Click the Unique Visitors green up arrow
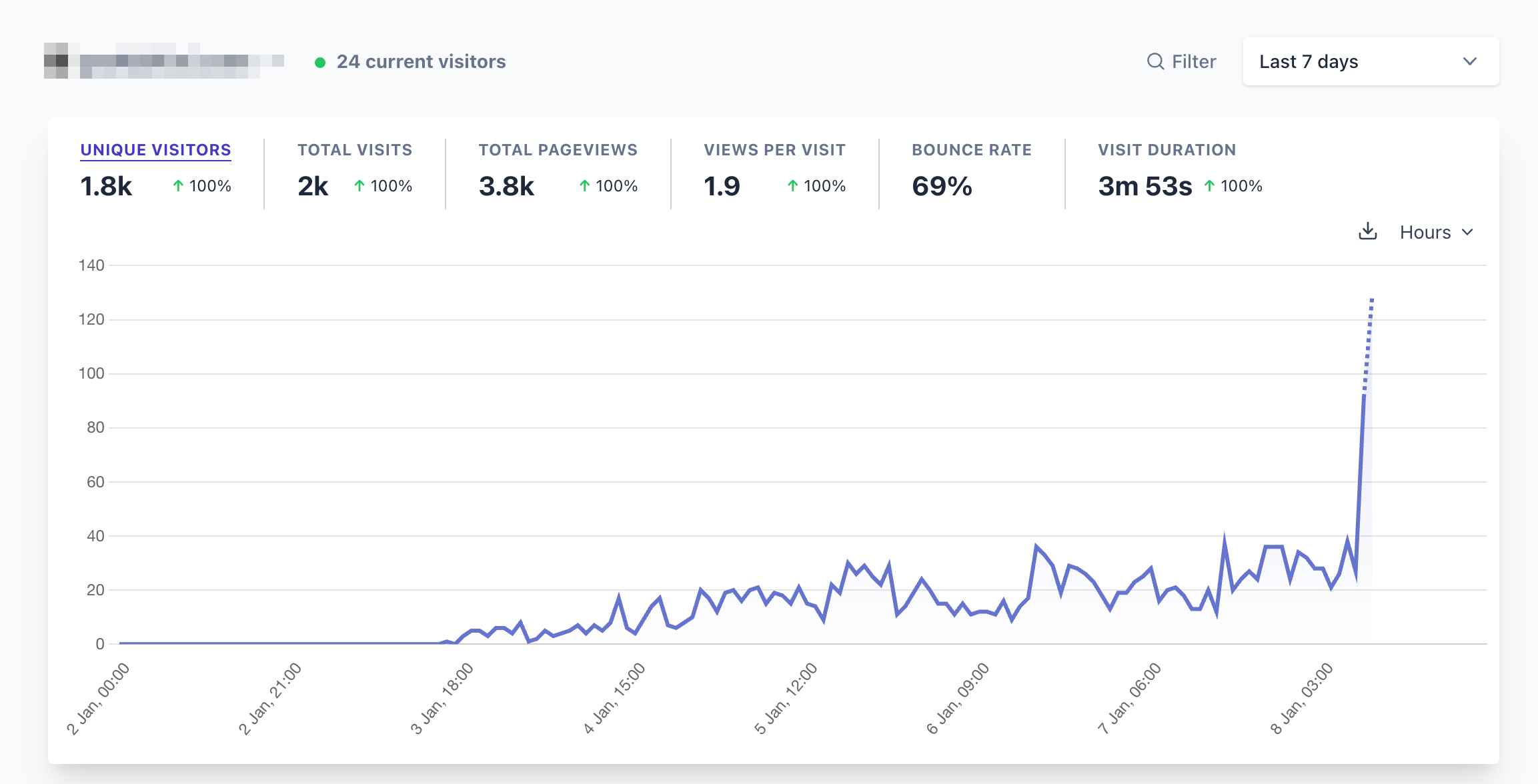This screenshot has width=1538, height=784. 178,186
